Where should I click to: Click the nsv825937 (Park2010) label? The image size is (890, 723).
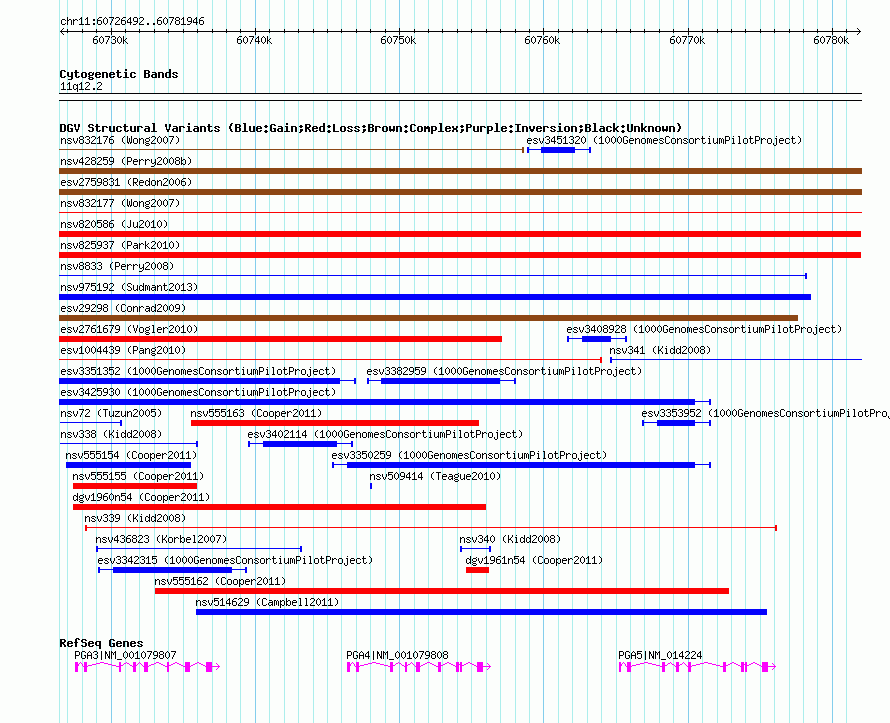coord(120,245)
